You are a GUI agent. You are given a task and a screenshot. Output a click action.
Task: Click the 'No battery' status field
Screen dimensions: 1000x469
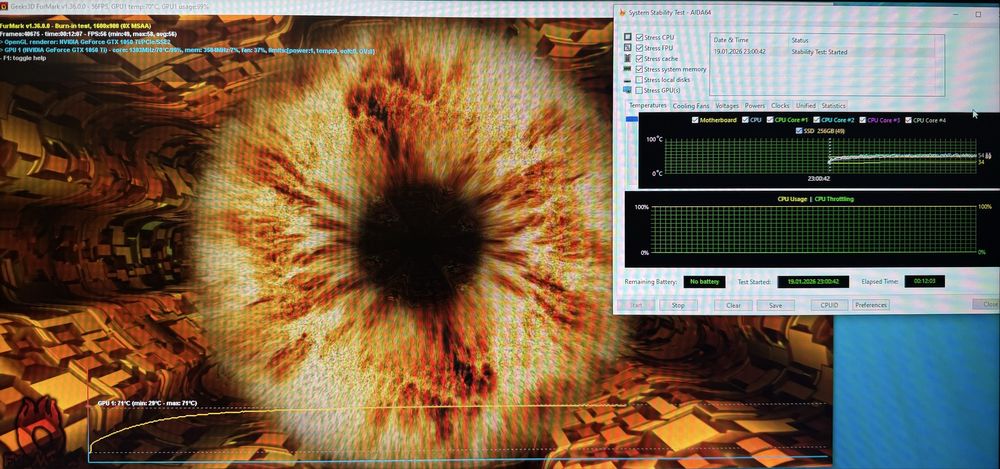704,281
